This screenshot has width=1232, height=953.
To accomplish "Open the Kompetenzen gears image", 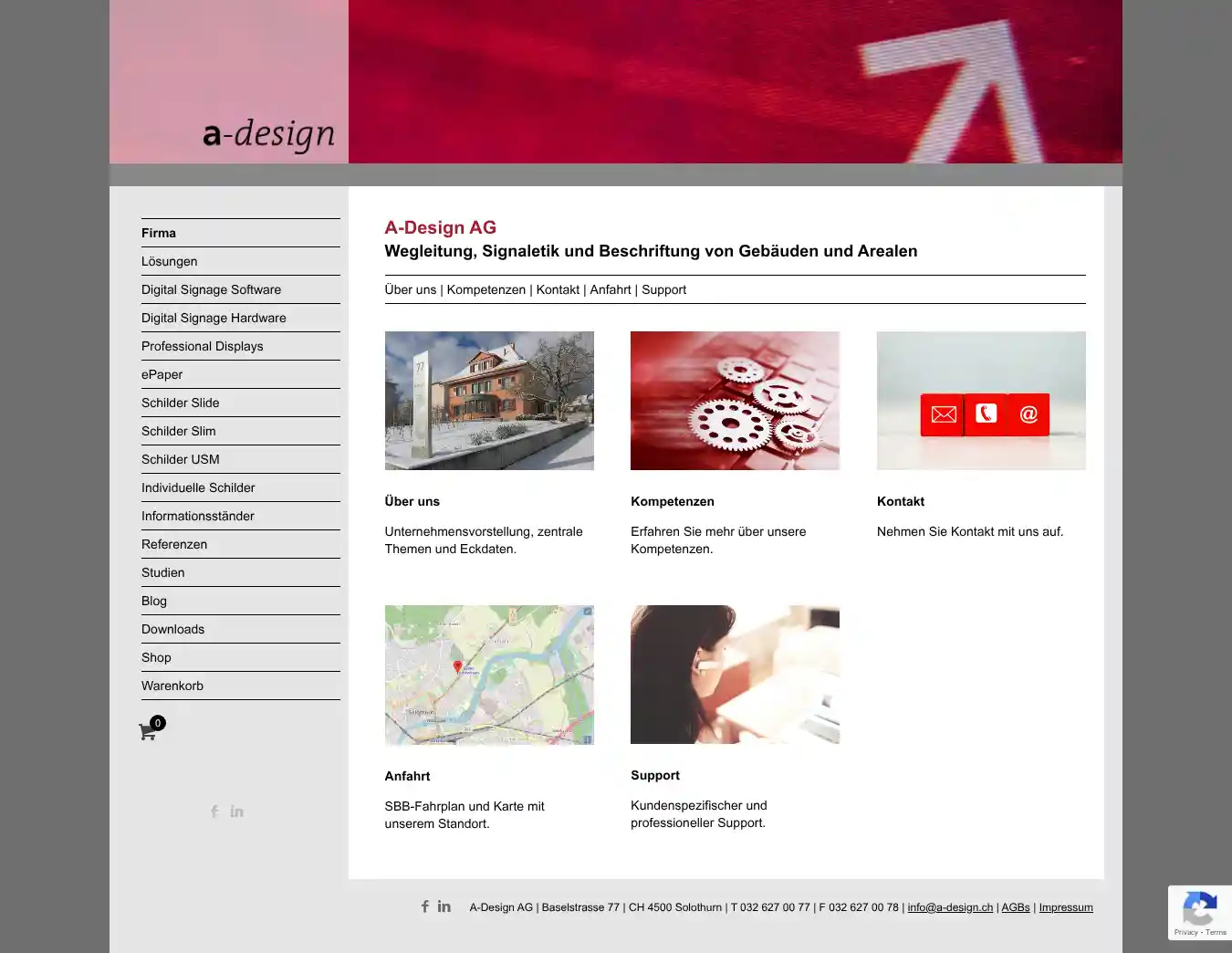I will [x=735, y=401].
